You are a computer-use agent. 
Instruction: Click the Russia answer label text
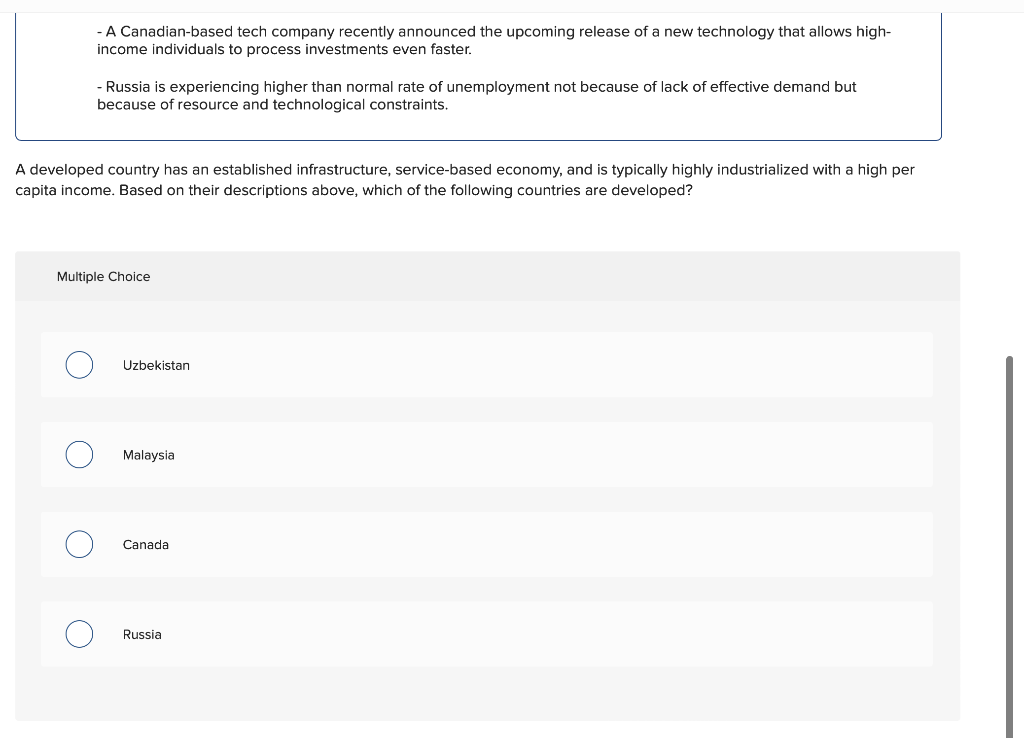tap(142, 635)
